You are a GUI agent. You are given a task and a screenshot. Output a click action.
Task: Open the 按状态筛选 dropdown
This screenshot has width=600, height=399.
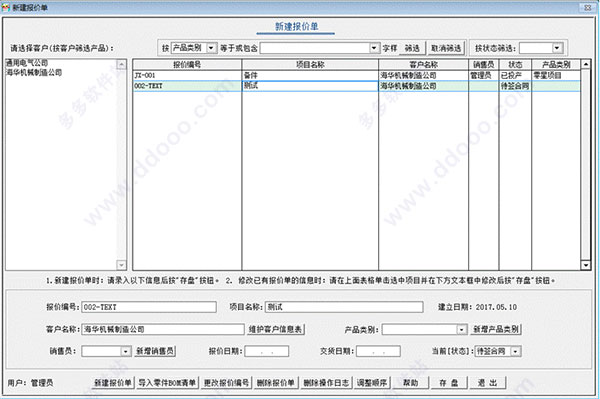[x=557, y=48]
